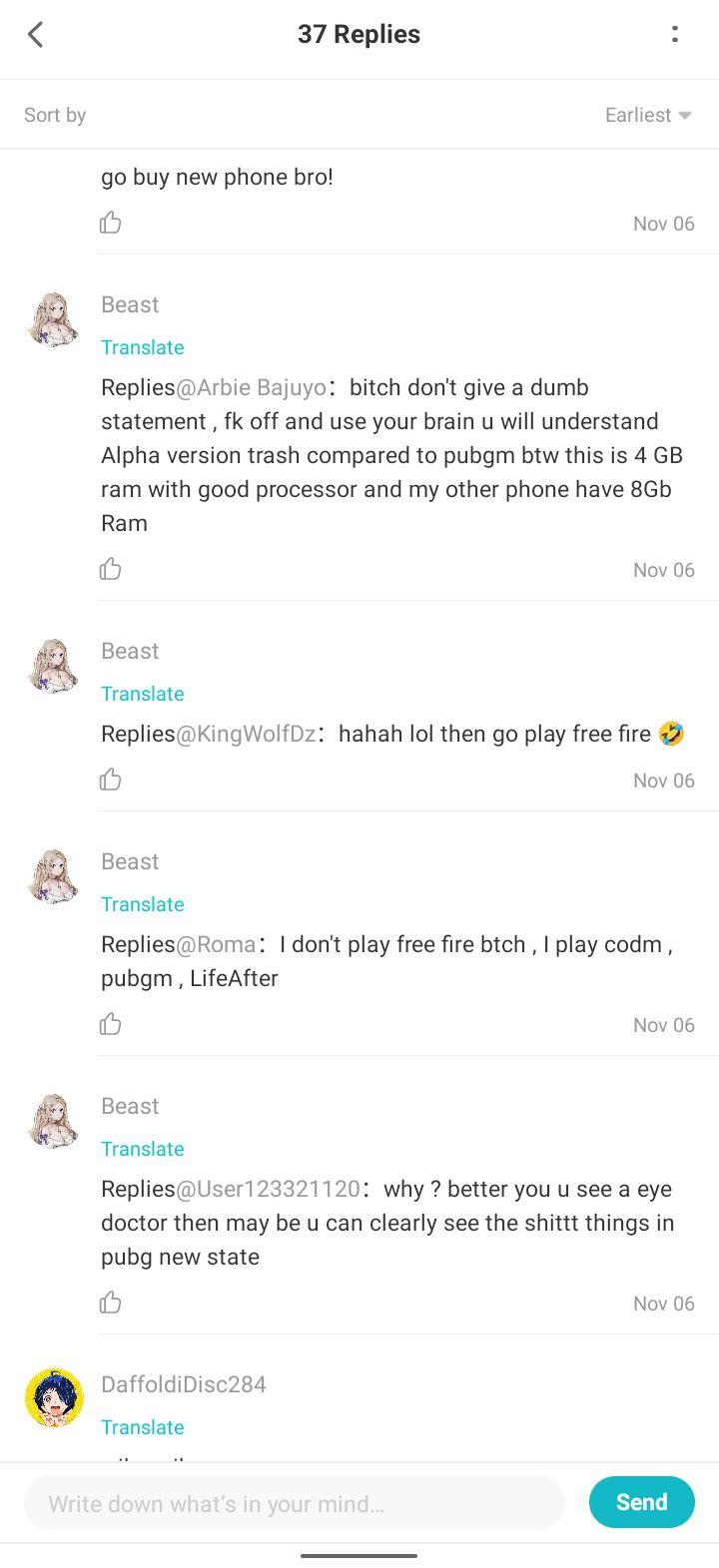Open the @User123321120 mention
Viewport: 719px width, 1568px height.
[x=268, y=1189]
